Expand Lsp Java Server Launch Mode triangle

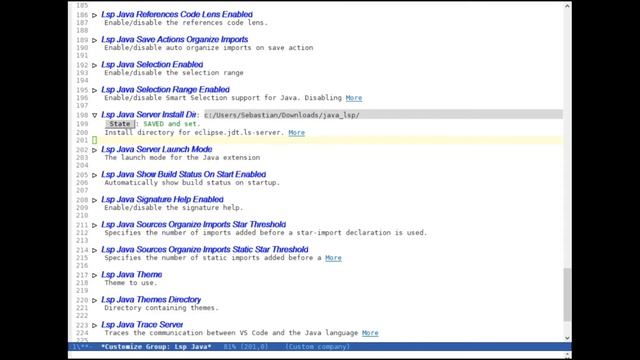pyautogui.click(x=94, y=150)
